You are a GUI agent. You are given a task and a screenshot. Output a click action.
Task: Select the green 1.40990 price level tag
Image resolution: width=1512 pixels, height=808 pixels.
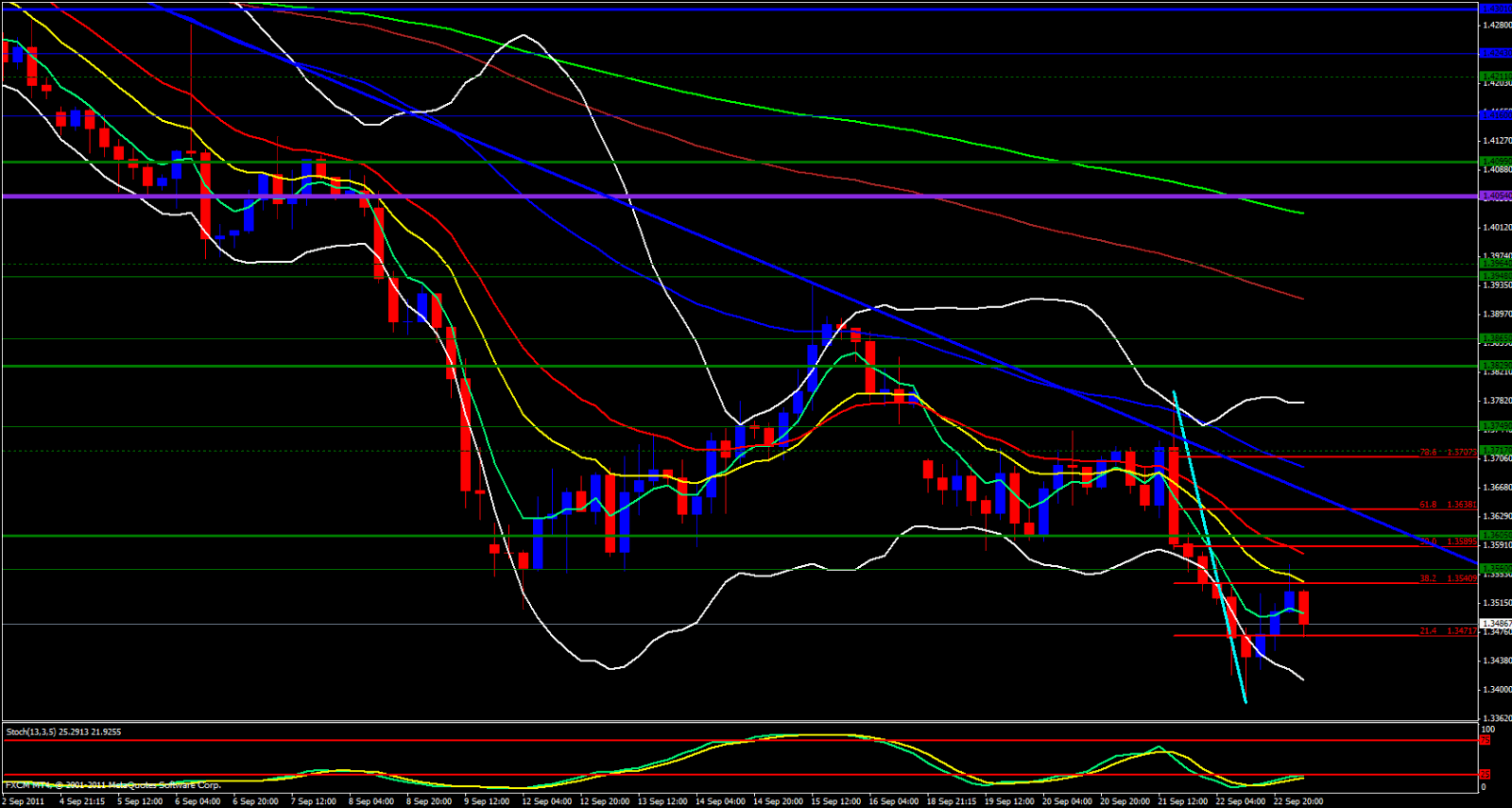pyautogui.click(x=1497, y=161)
